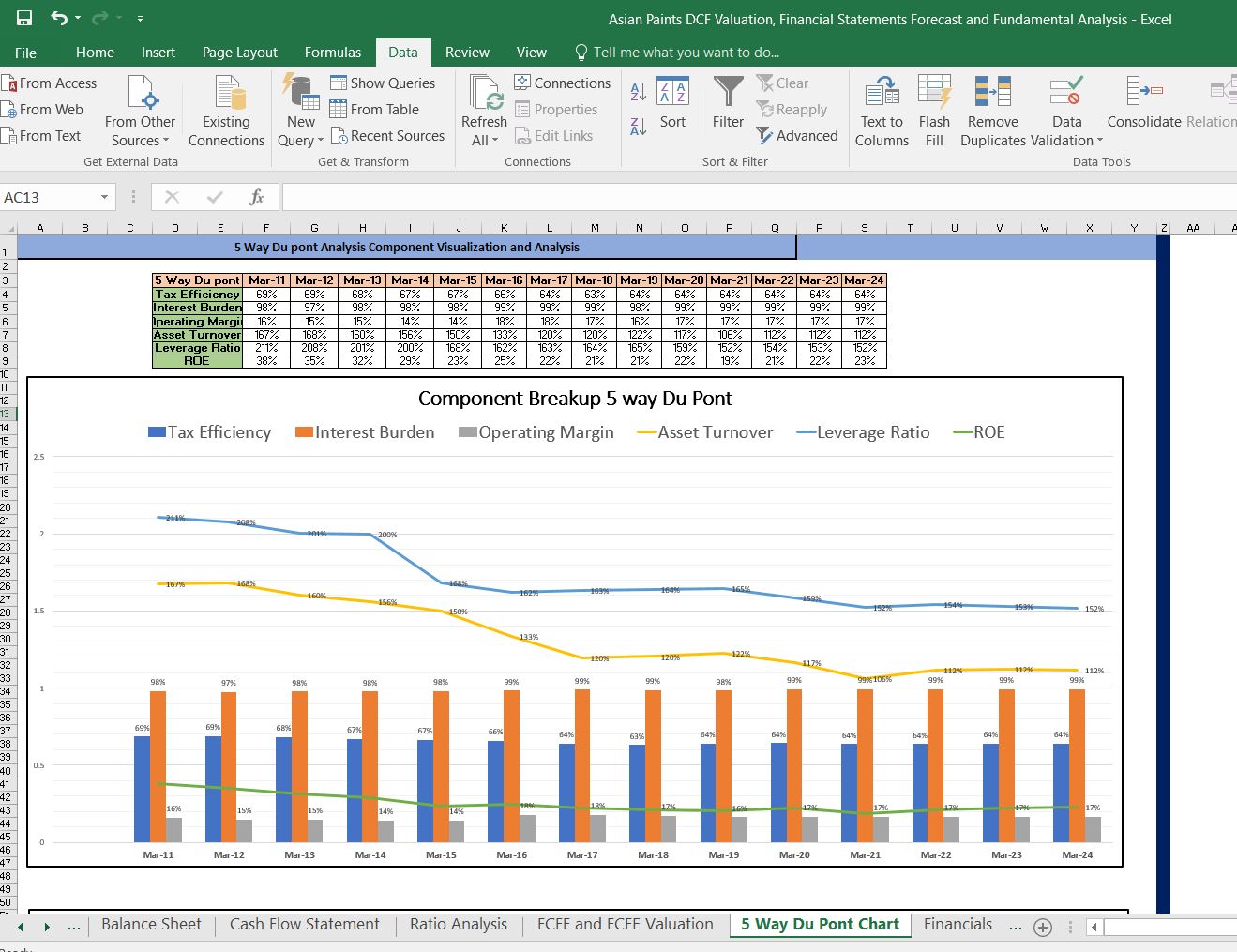1237x952 pixels.
Task: Click the Consolidate tool
Action: click(x=1144, y=104)
